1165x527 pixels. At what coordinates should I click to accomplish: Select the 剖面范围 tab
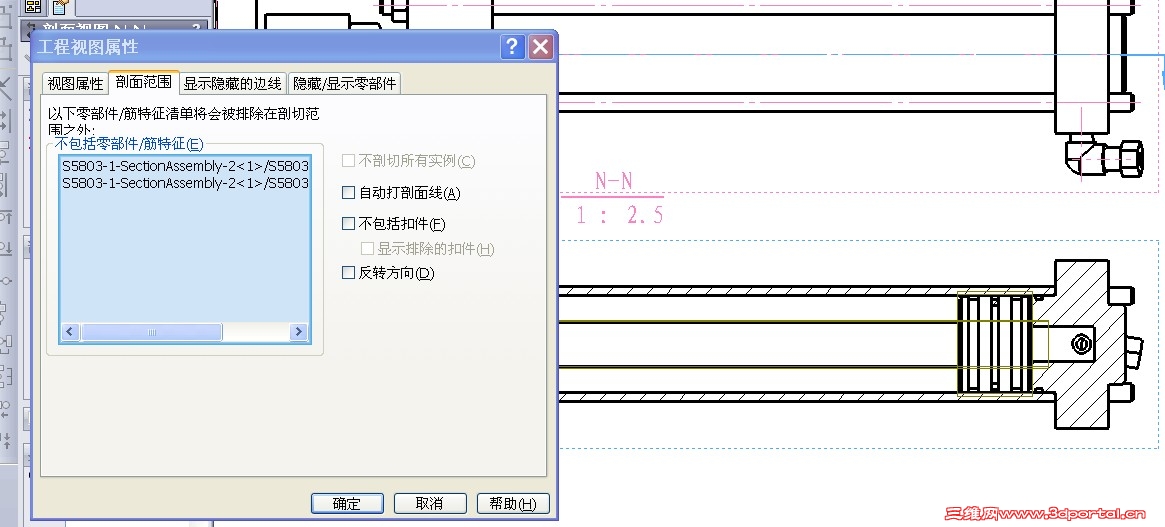(x=143, y=82)
